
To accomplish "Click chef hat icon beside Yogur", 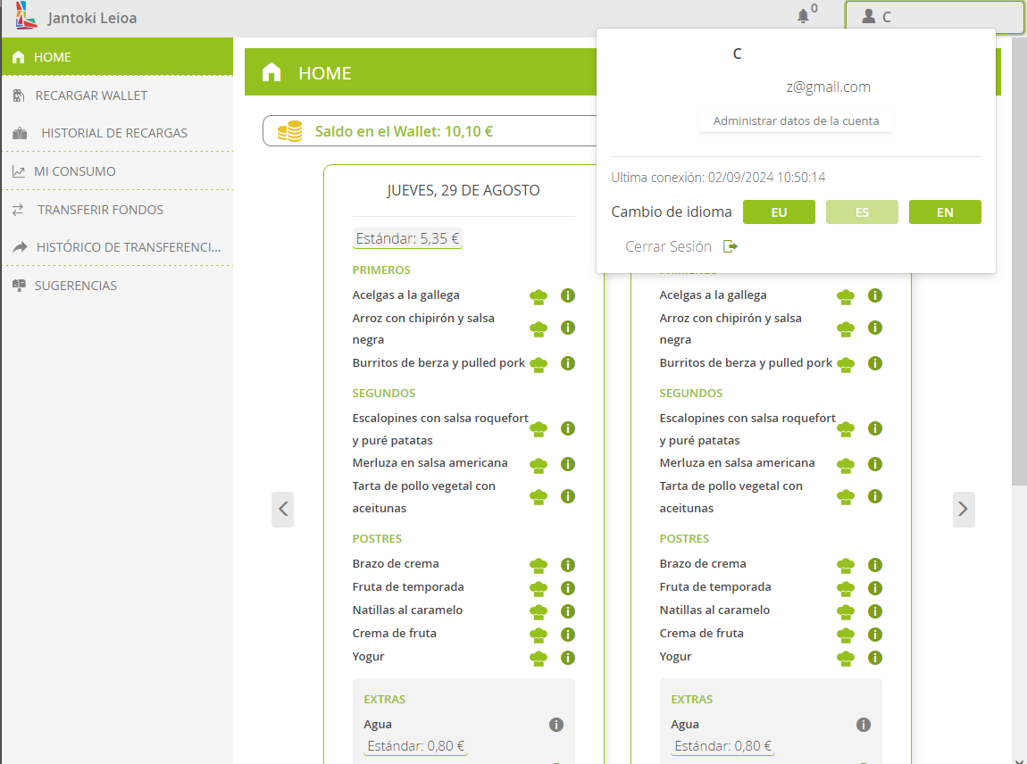I will click(539, 658).
